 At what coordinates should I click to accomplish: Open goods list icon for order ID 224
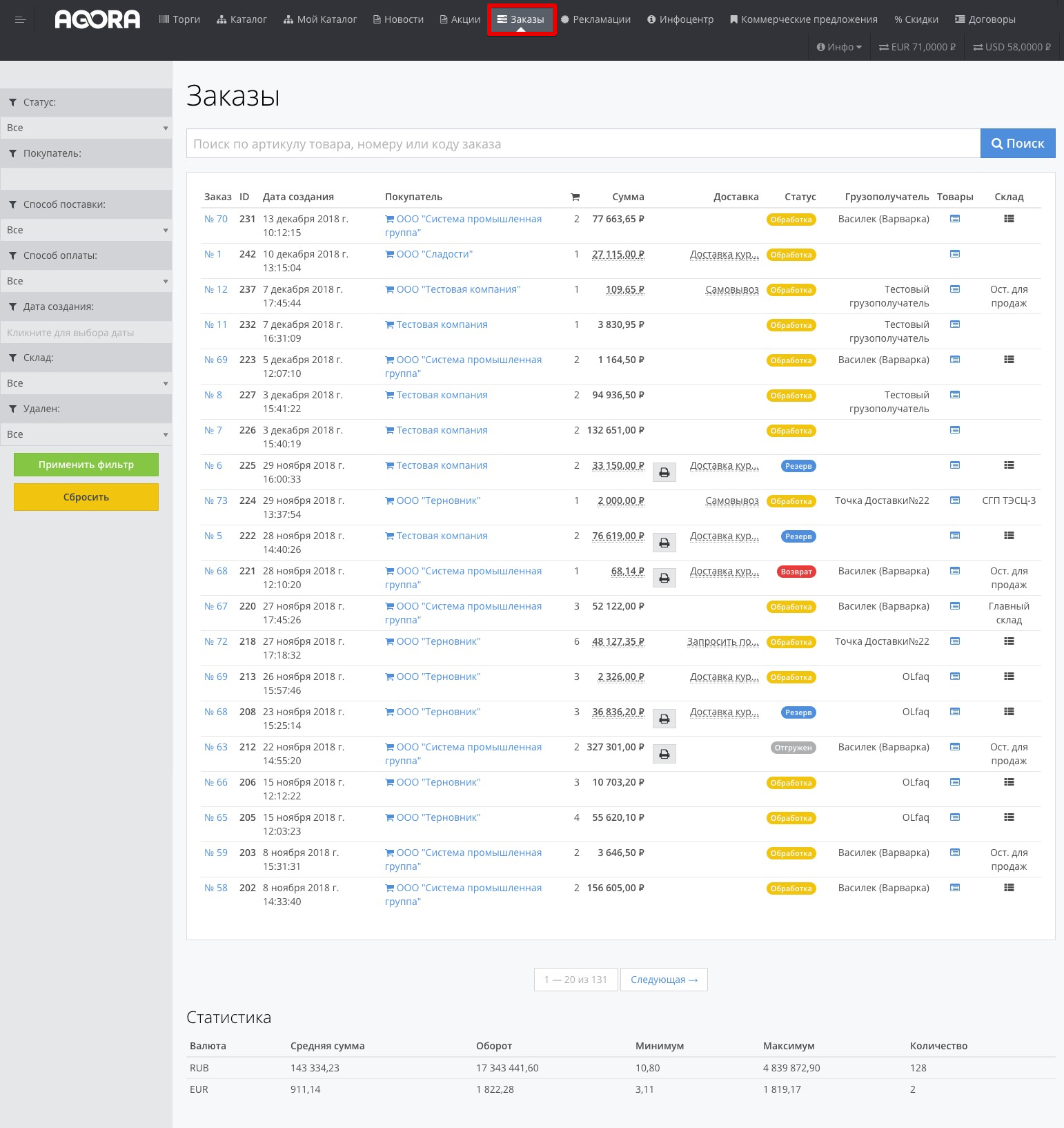tap(955, 500)
